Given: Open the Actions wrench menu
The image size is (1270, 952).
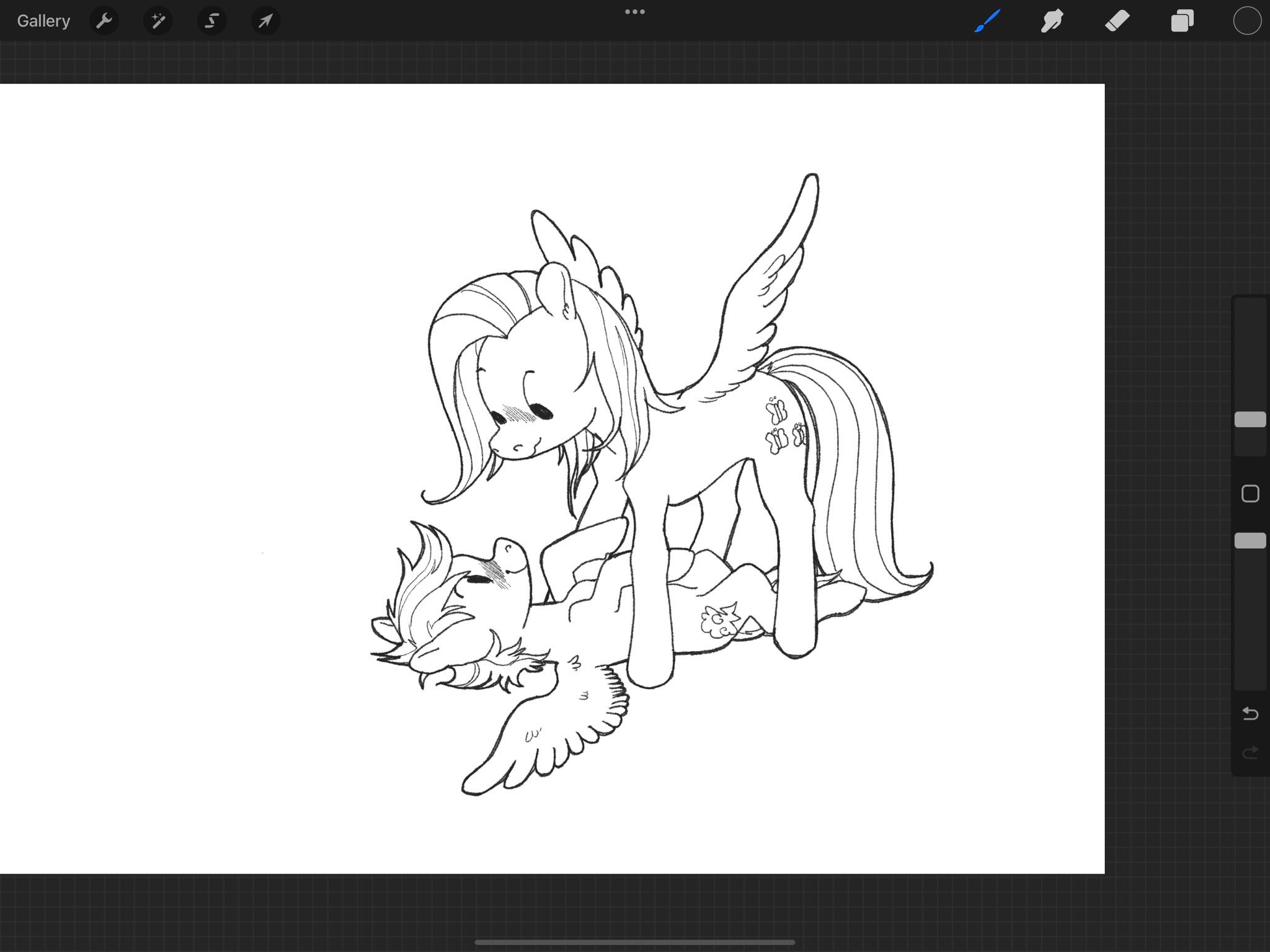Looking at the screenshot, I should coord(104,21).
